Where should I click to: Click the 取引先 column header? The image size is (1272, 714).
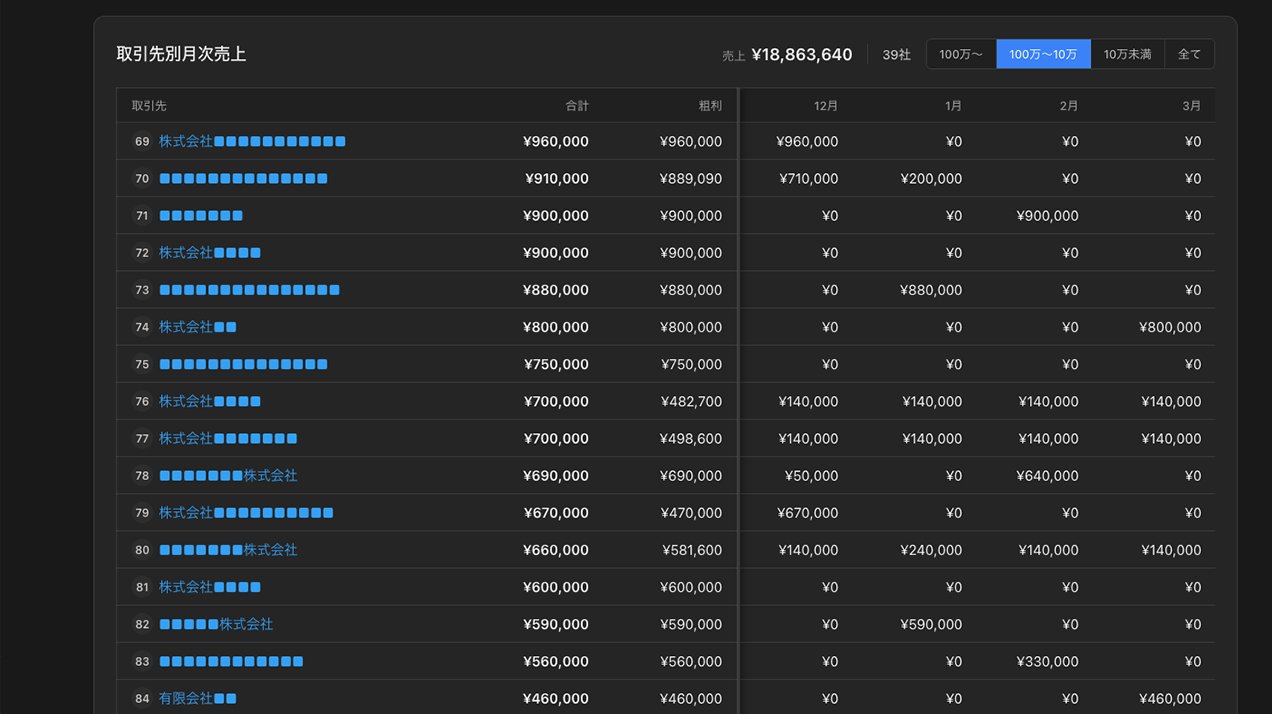click(149, 106)
